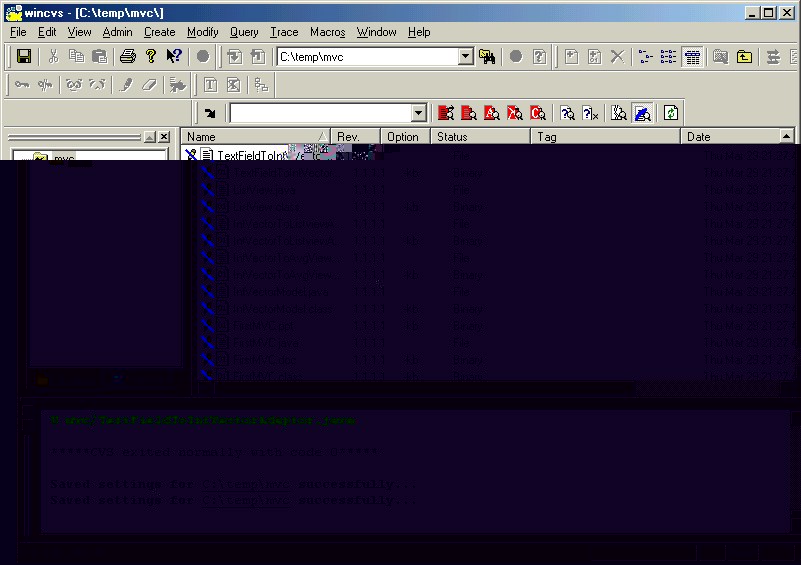
Task: Open the Macros menu
Action: click(x=327, y=32)
